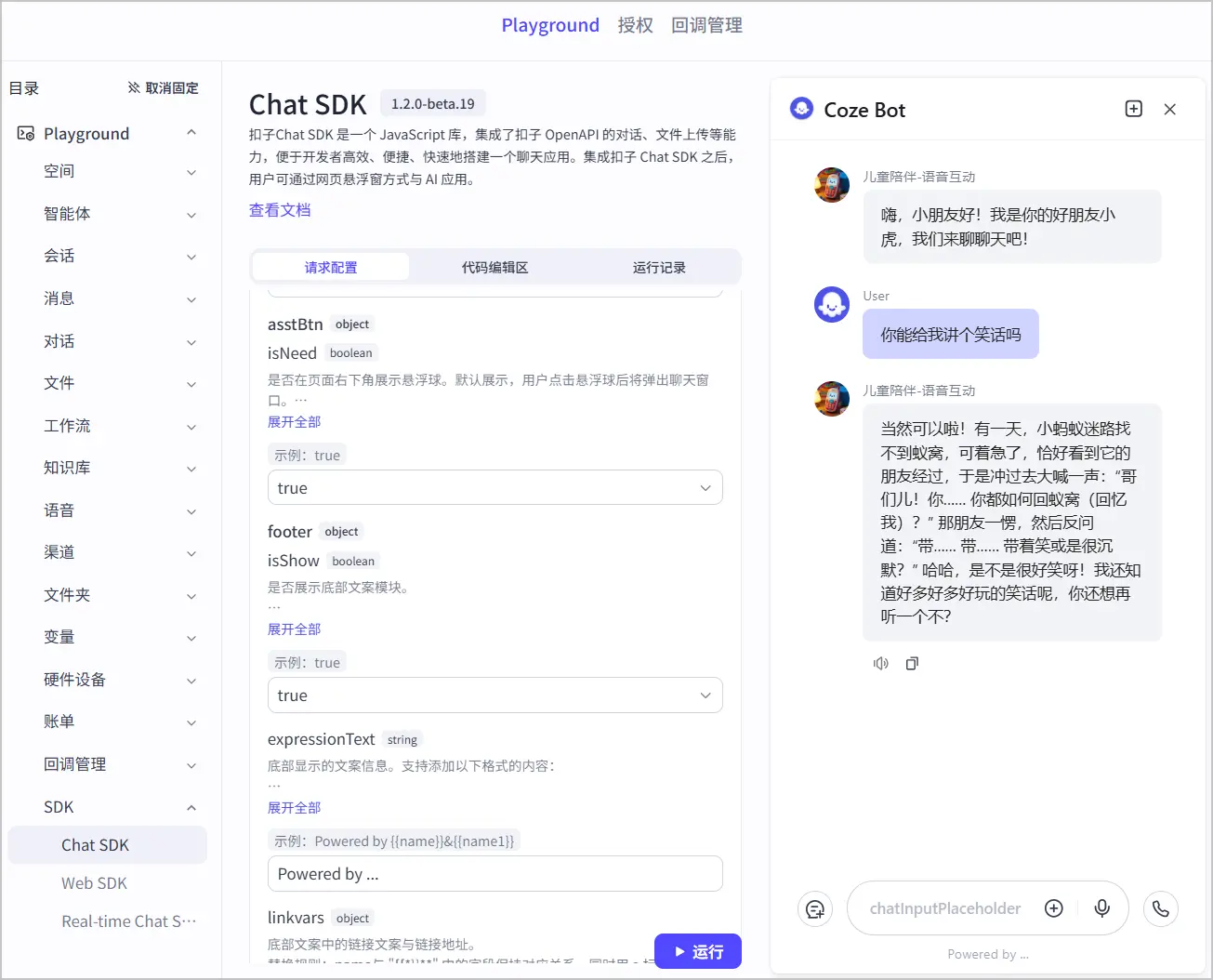Expand the 回调管理 sidebar section
Image resolution: width=1213 pixels, height=980 pixels.
click(191, 765)
